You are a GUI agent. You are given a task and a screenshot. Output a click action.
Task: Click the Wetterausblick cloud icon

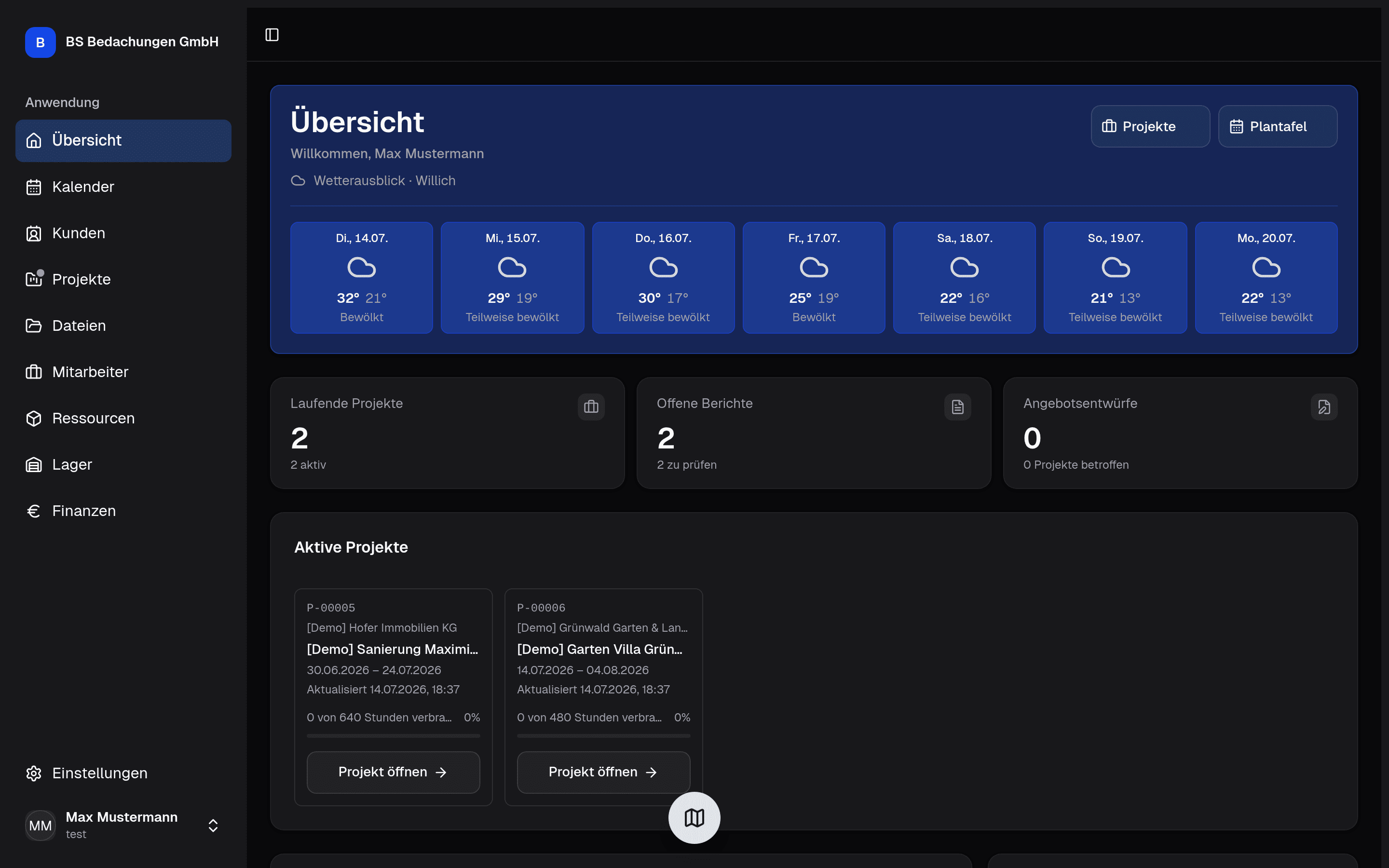pyautogui.click(x=298, y=181)
